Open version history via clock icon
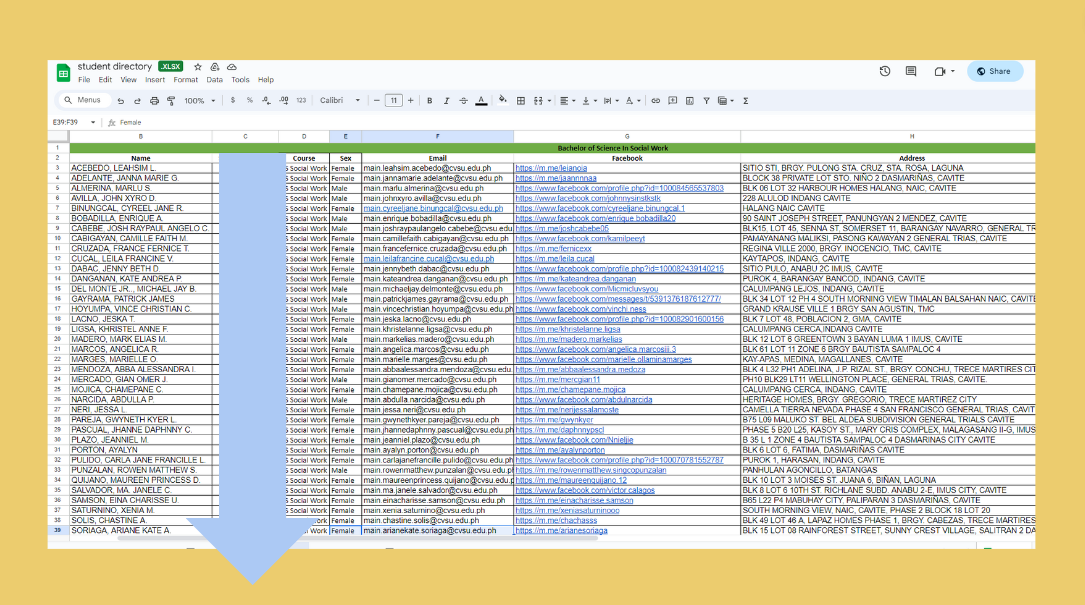The image size is (1085, 605). pos(883,71)
